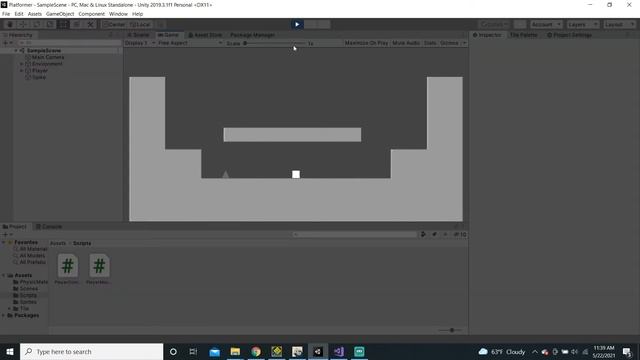Screen dimensions: 640x360
Task: Click the Pause button next to Play
Action: point(310,24)
